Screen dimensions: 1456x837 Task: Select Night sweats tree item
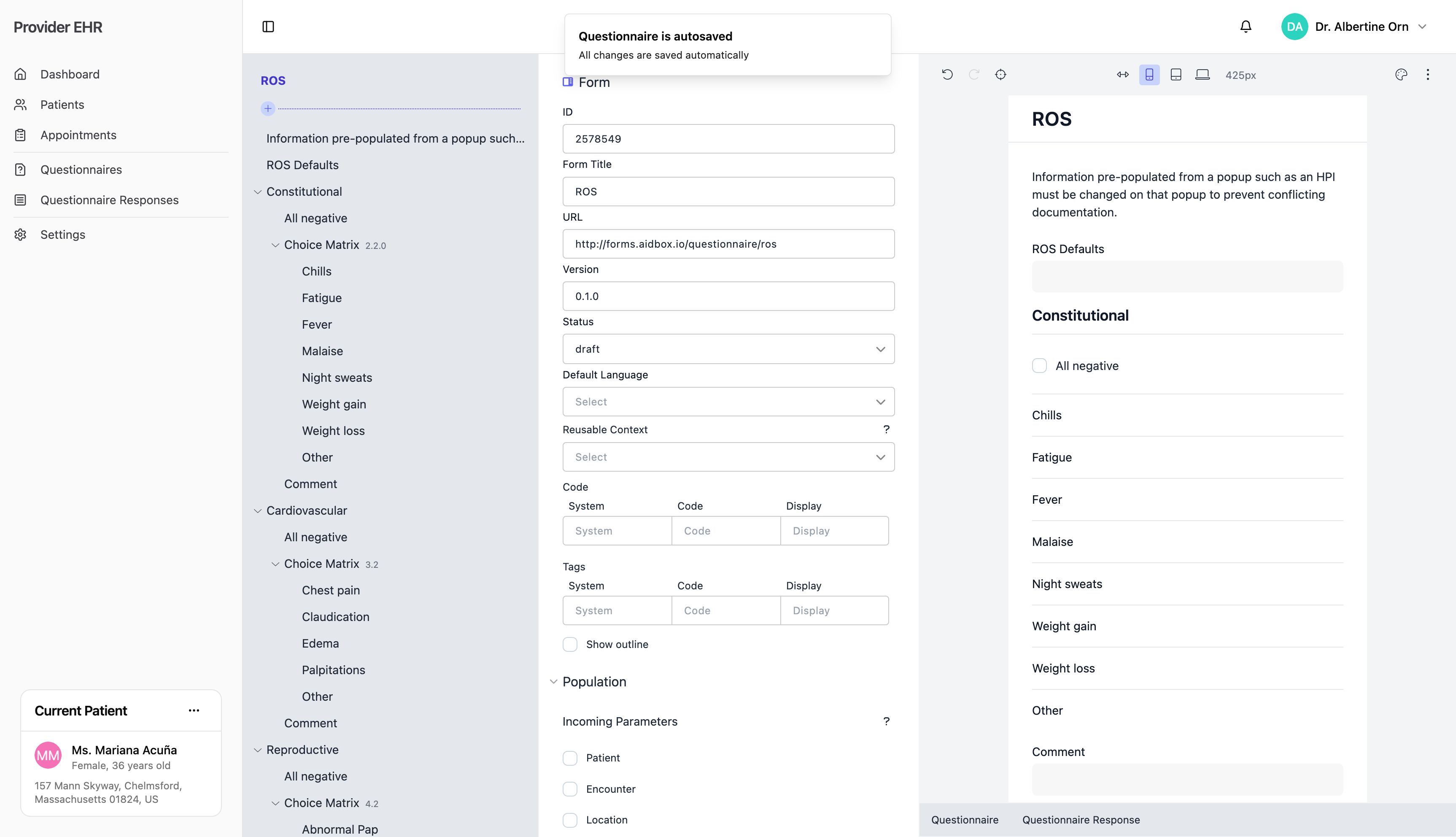click(337, 378)
